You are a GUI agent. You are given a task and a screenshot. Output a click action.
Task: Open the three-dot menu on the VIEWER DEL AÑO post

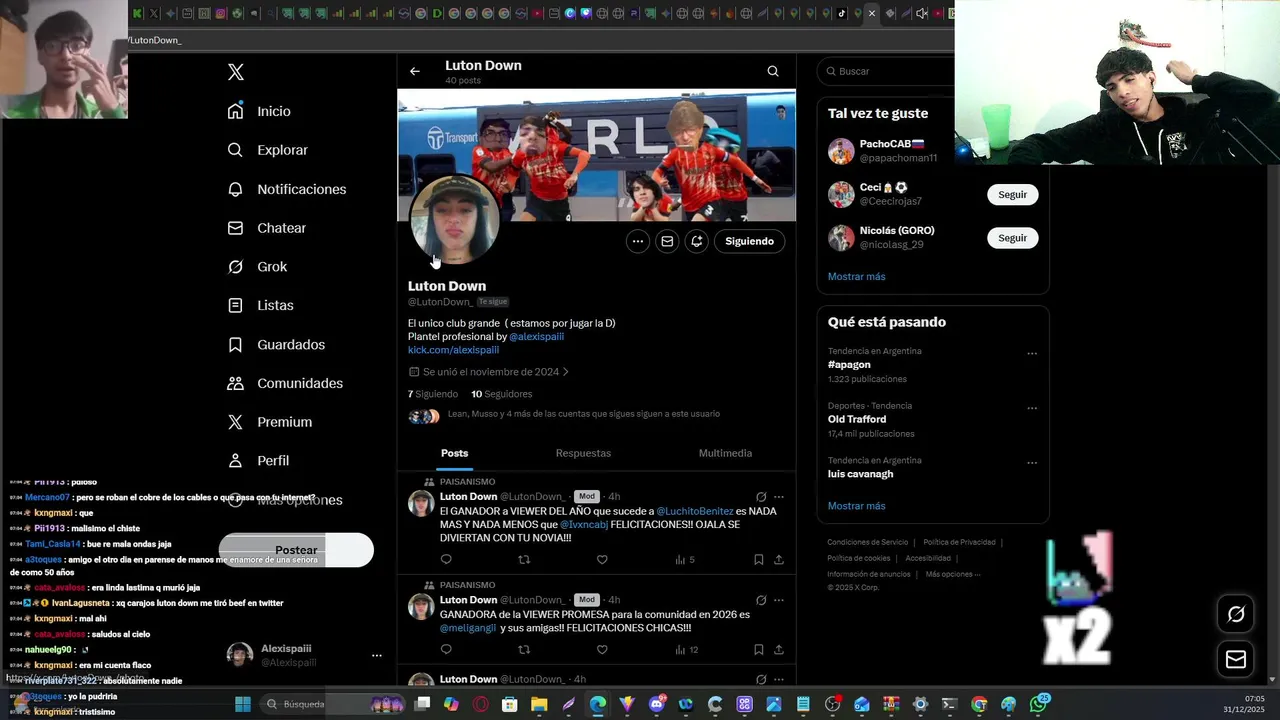coord(779,497)
